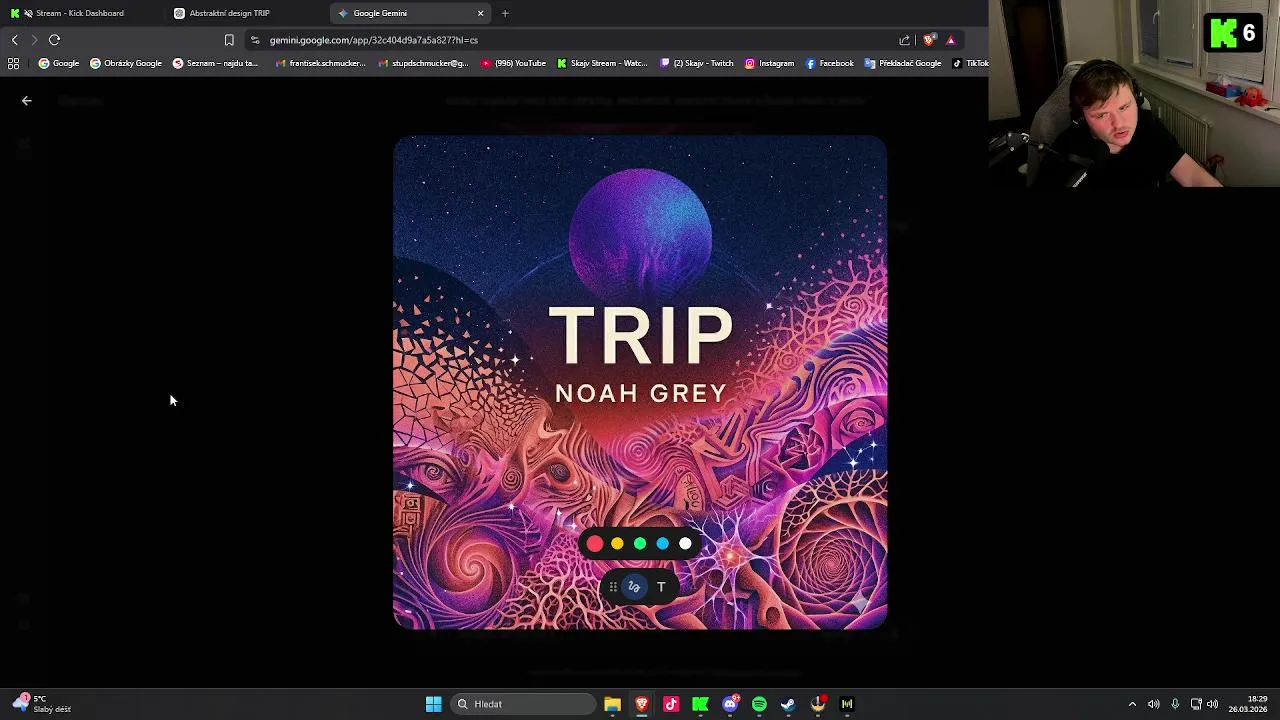Pick the blue drawing color

[662, 544]
